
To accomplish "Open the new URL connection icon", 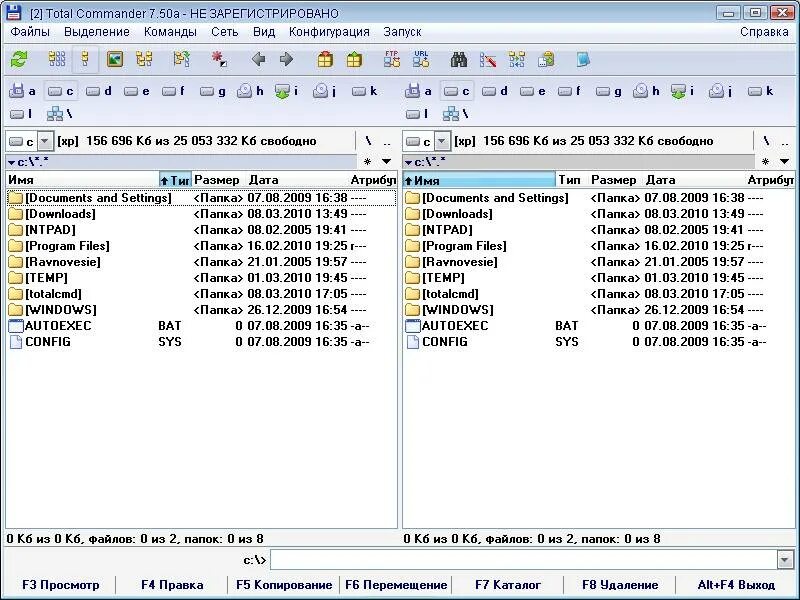I will pyautogui.click(x=421, y=60).
